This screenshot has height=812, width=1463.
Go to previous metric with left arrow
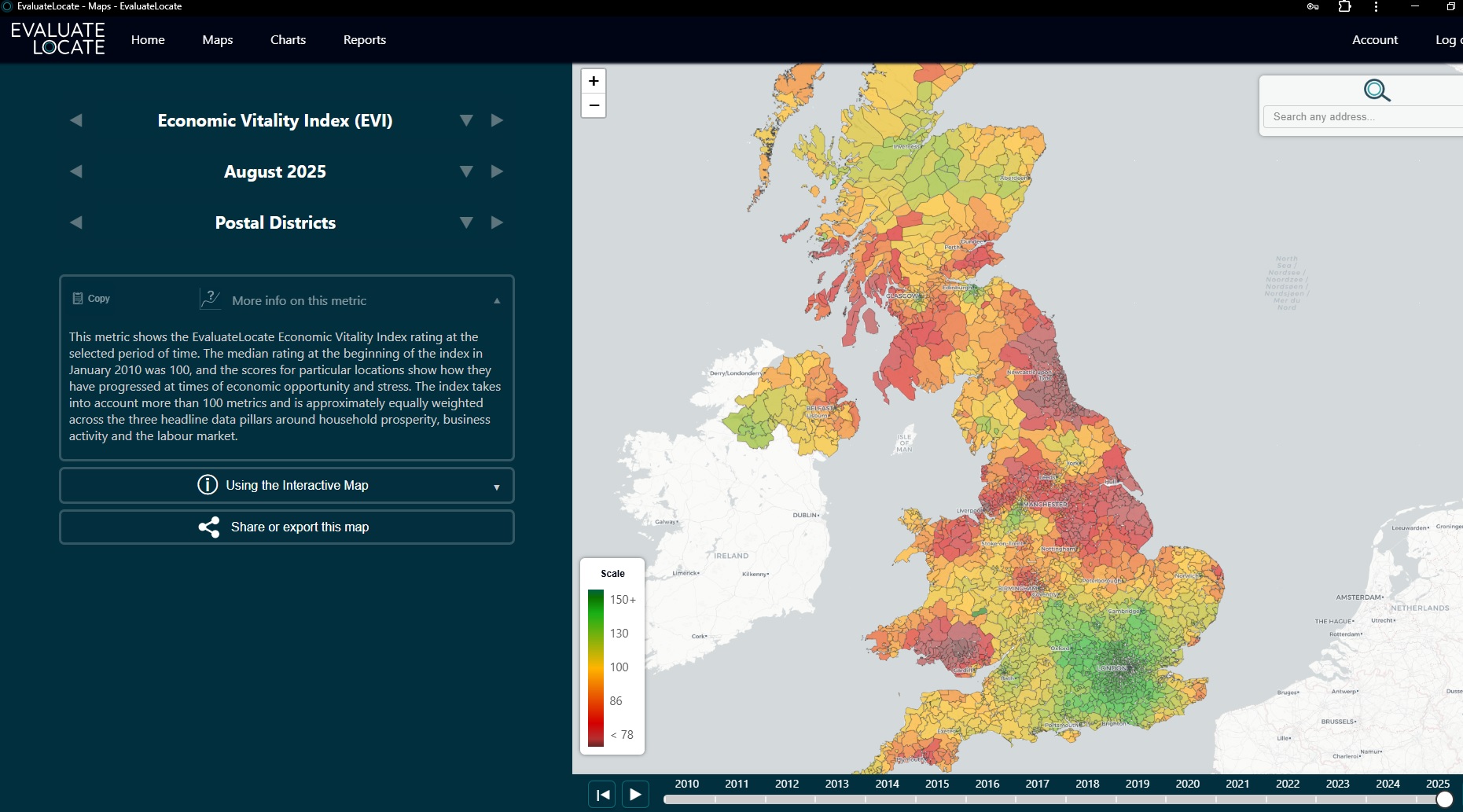[x=76, y=120]
